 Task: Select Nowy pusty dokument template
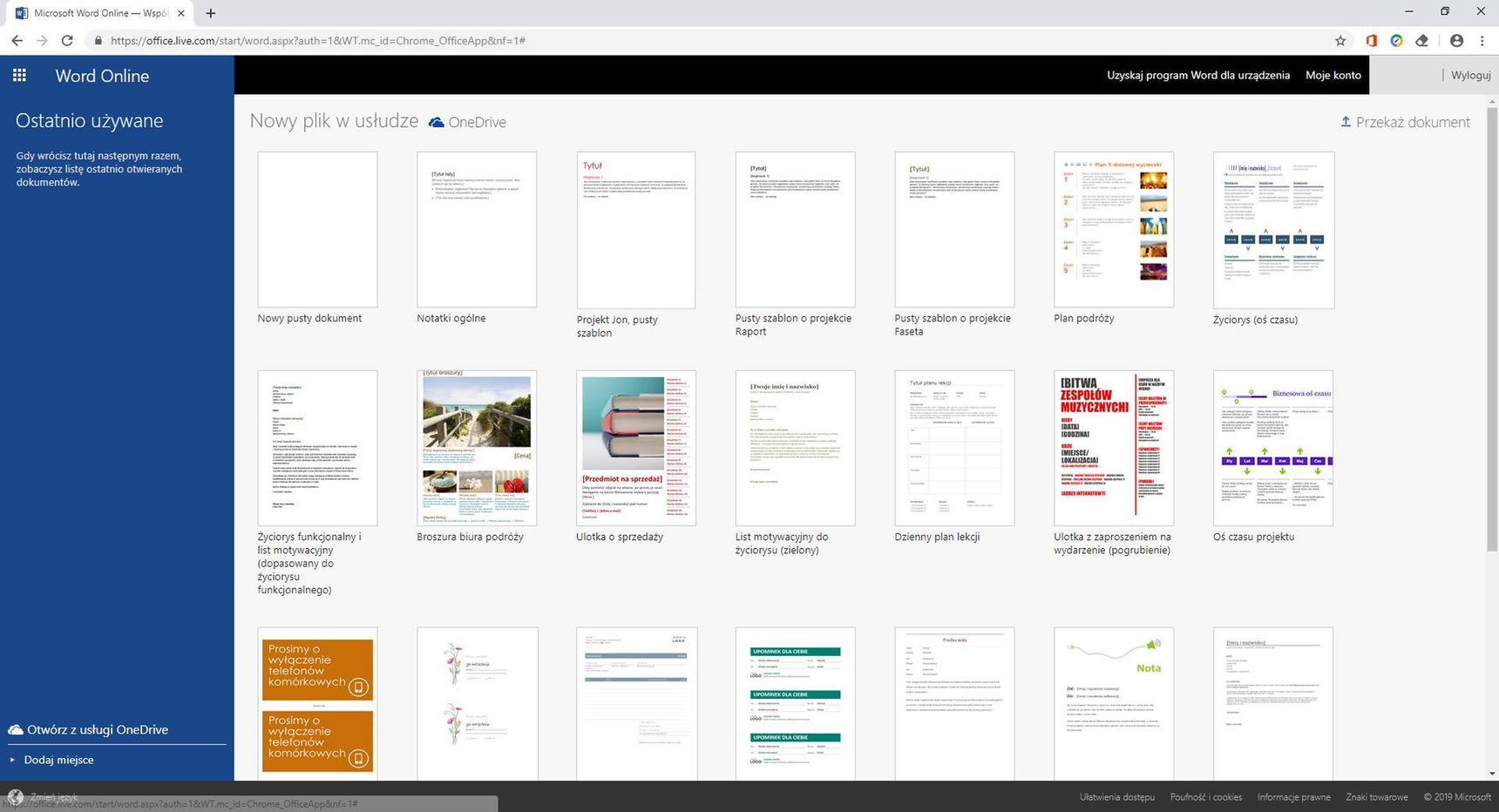(x=317, y=229)
